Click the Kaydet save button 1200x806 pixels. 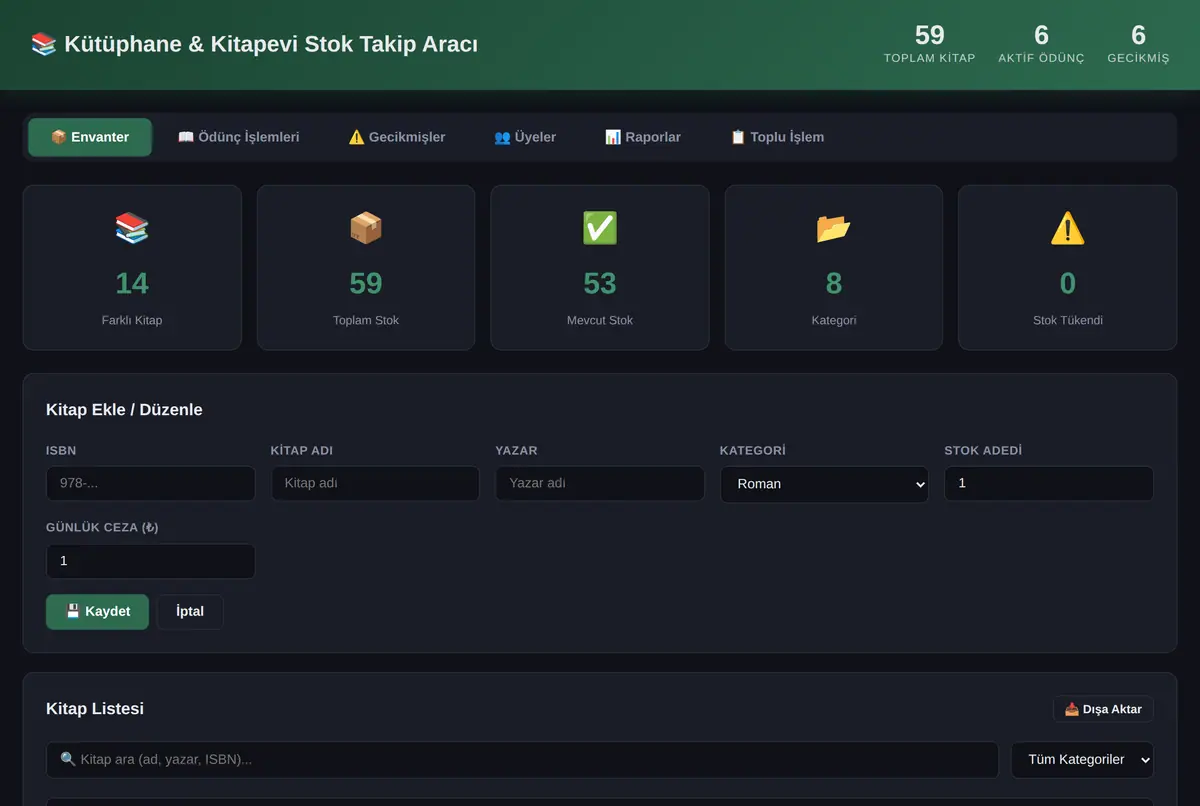[x=97, y=612]
